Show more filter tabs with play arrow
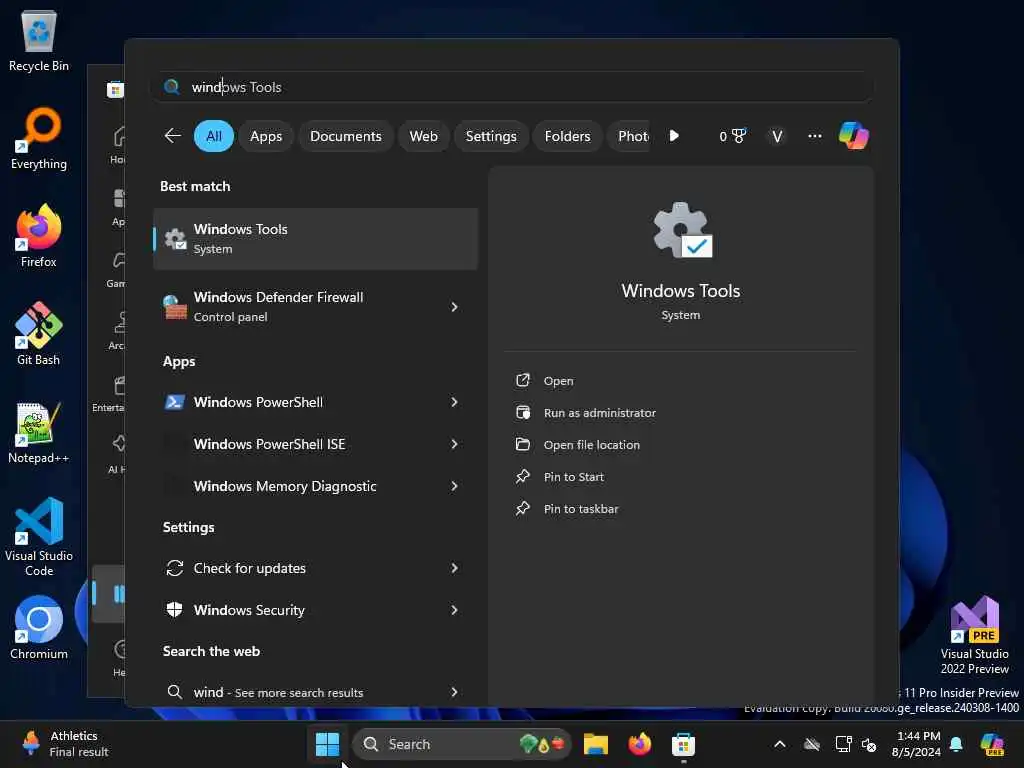 click(x=674, y=136)
